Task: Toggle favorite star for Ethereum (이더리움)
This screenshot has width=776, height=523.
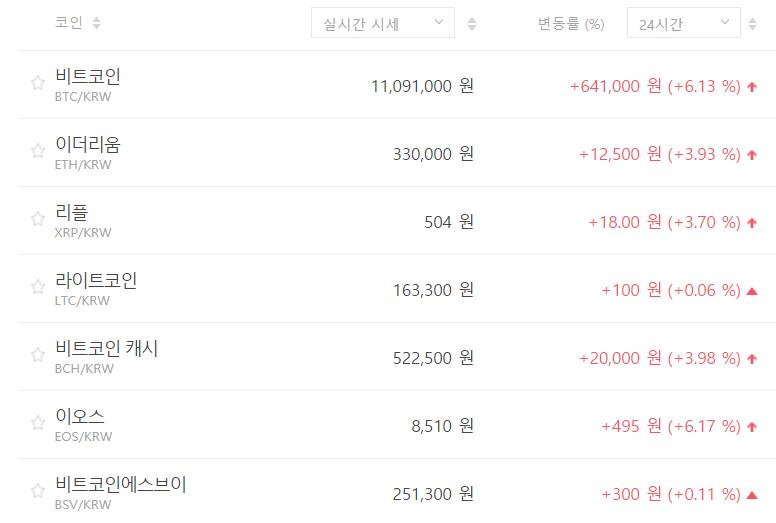Action: point(38,151)
